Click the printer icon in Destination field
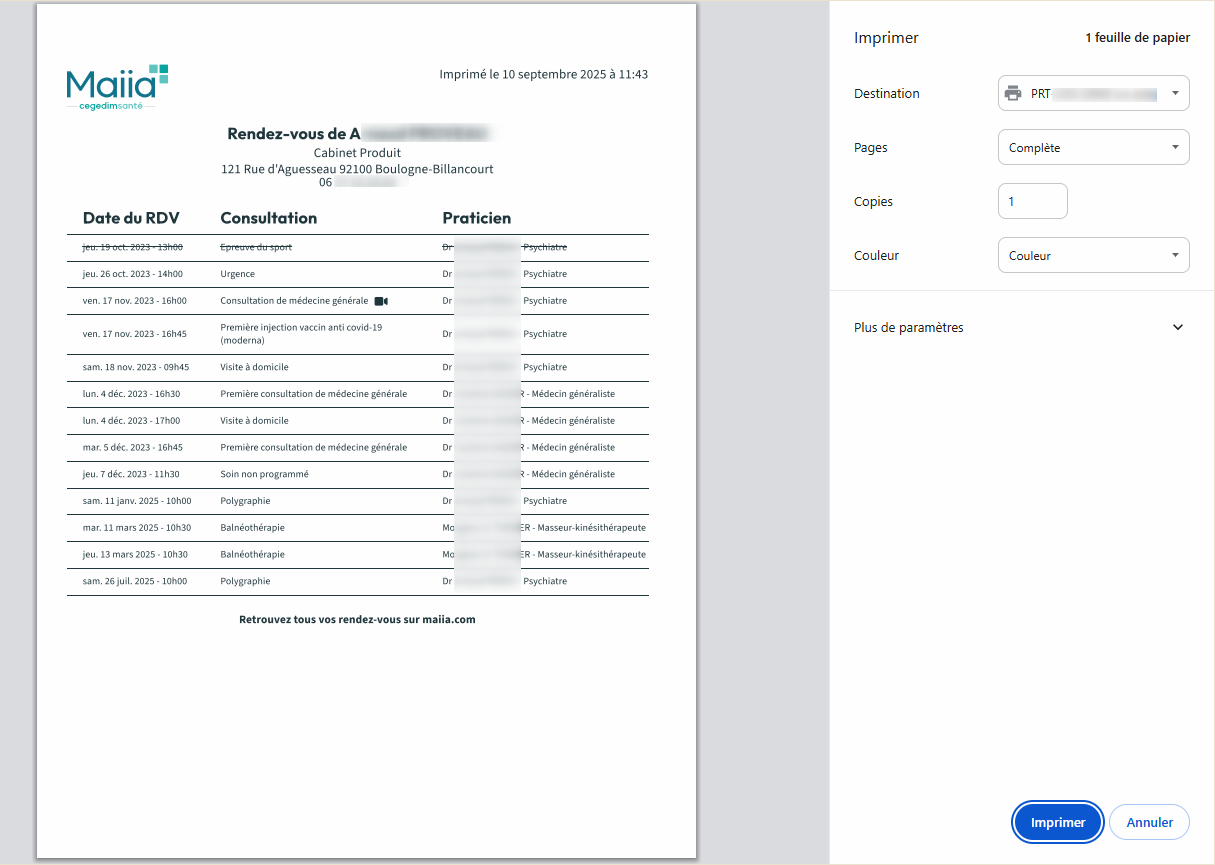 coord(1013,94)
